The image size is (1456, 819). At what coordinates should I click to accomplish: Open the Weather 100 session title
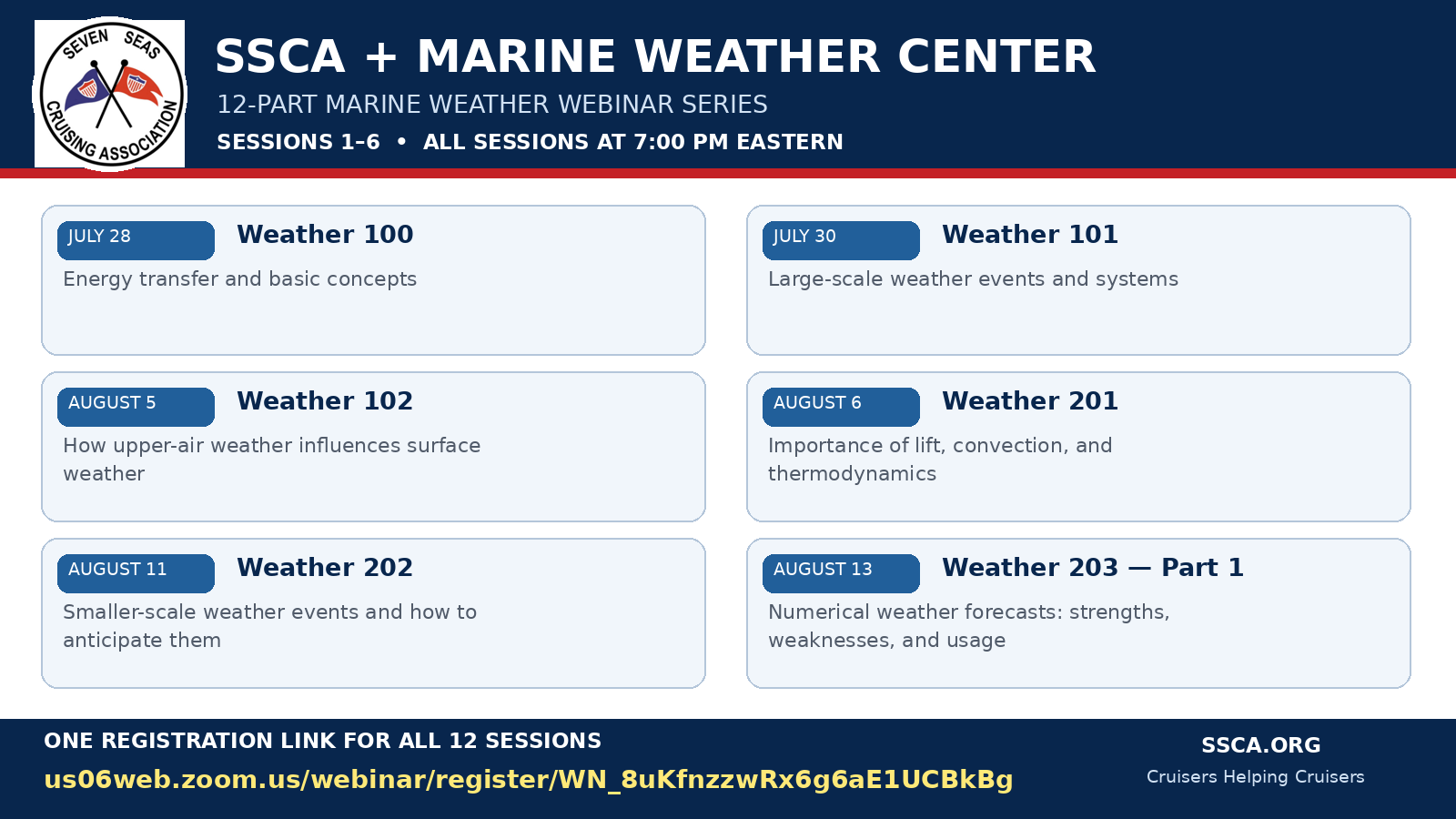tap(325, 235)
